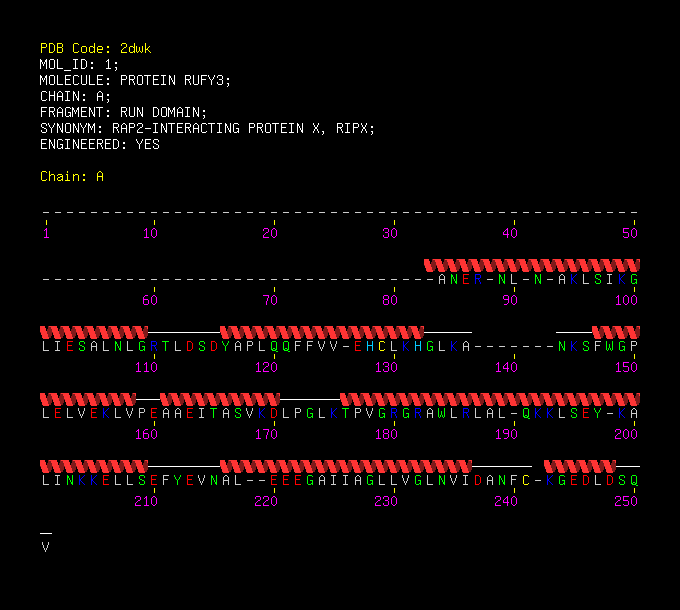Click the helix above 'YAPLQQFFVV' residues
The height and width of the screenshot is (610, 680).
pos(322,333)
